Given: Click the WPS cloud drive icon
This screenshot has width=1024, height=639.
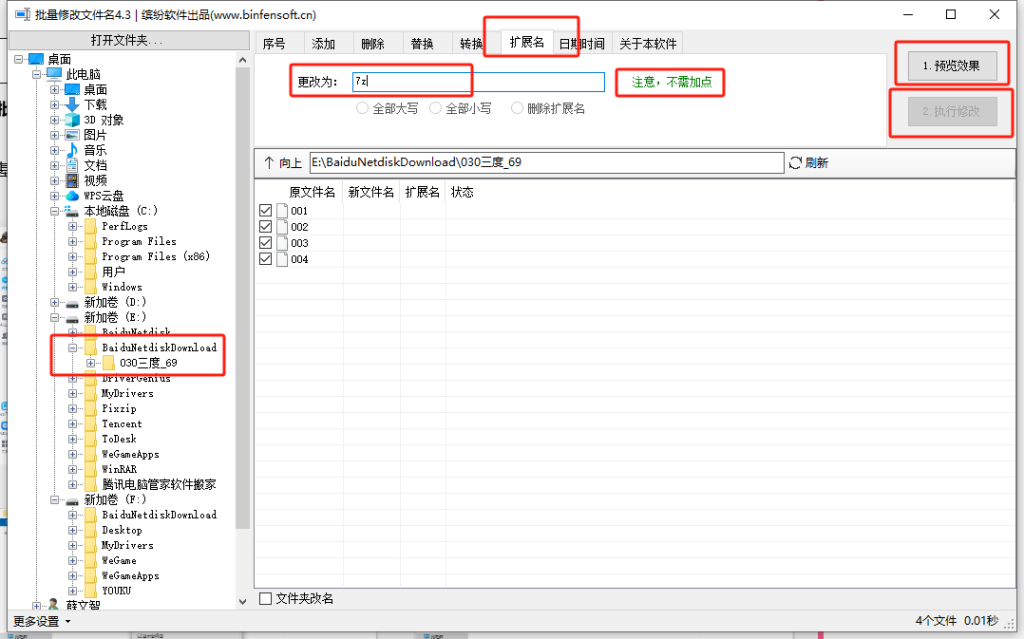Looking at the screenshot, I should point(72,196).
